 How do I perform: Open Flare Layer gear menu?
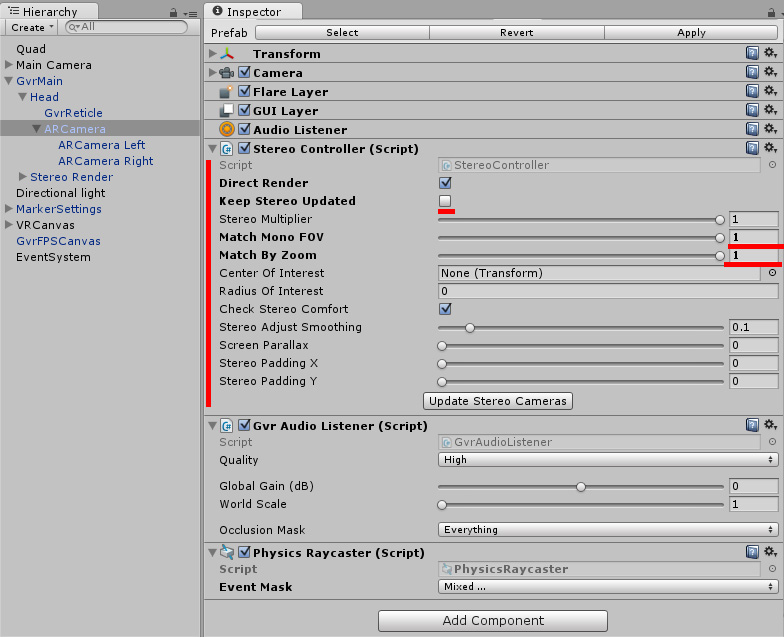click(x=770, y=91)
